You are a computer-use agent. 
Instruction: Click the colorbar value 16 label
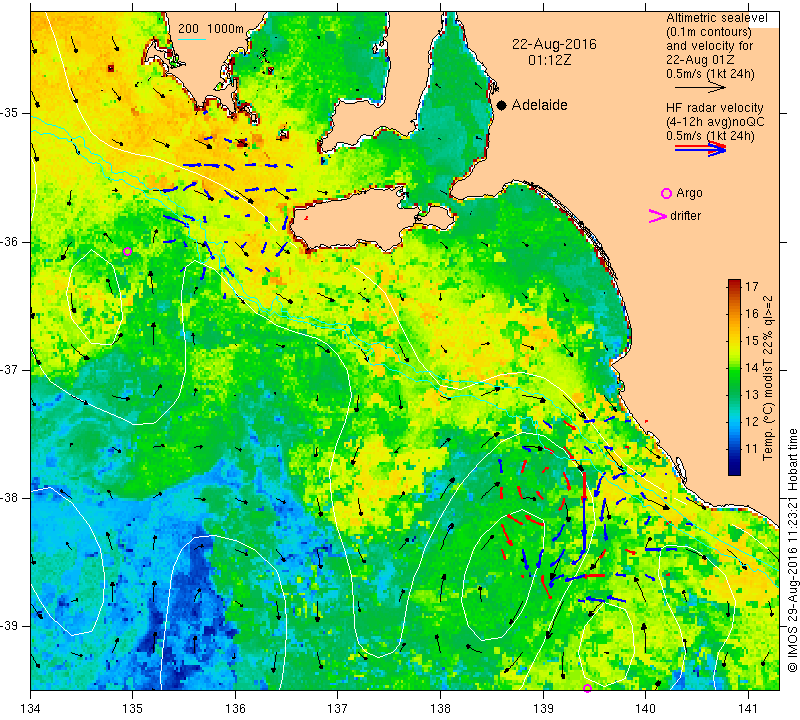tap(752, 313)
